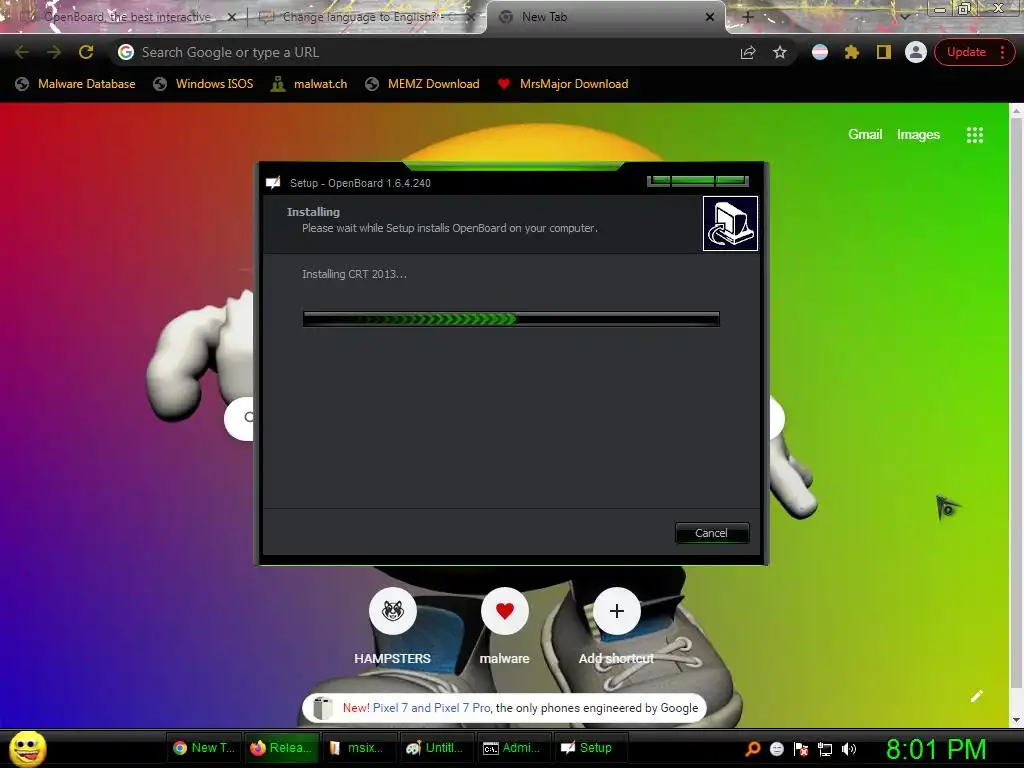Click the tray search magnifier icon
The height and width of the screenshot is (768, 1024).
click(753, 749)
